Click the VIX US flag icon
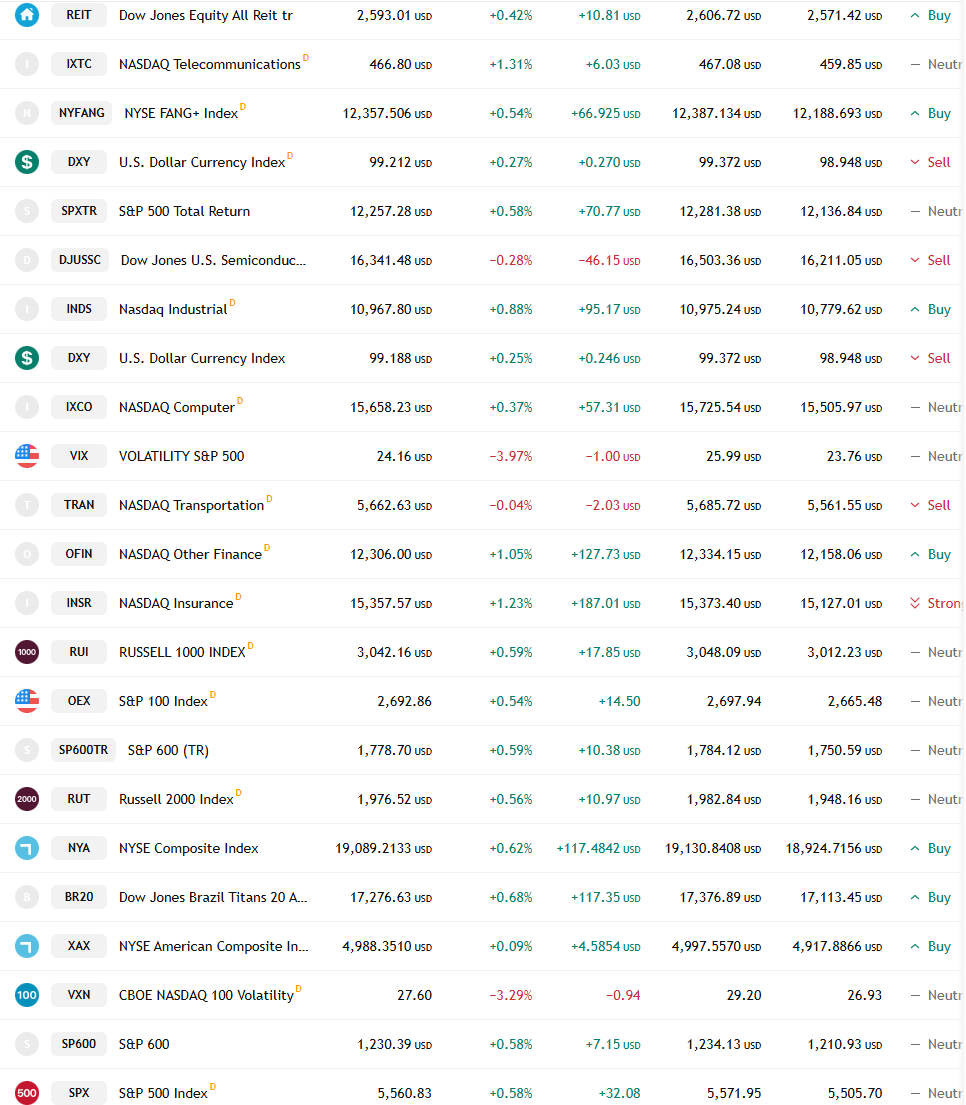The image size is (966, 1105). point(27,456)
